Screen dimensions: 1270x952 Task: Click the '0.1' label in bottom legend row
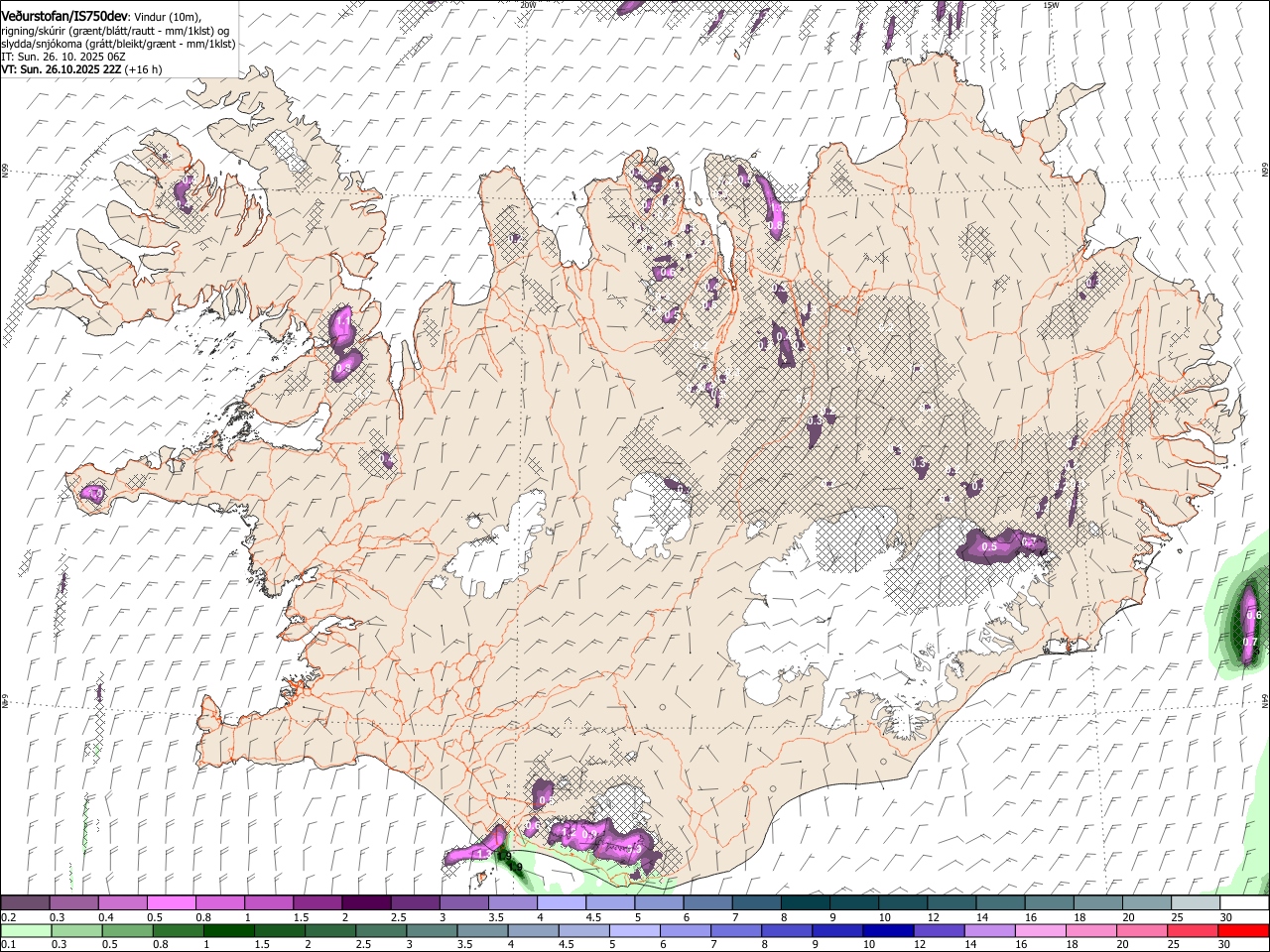pyautogui.click(x=9, y=945)
